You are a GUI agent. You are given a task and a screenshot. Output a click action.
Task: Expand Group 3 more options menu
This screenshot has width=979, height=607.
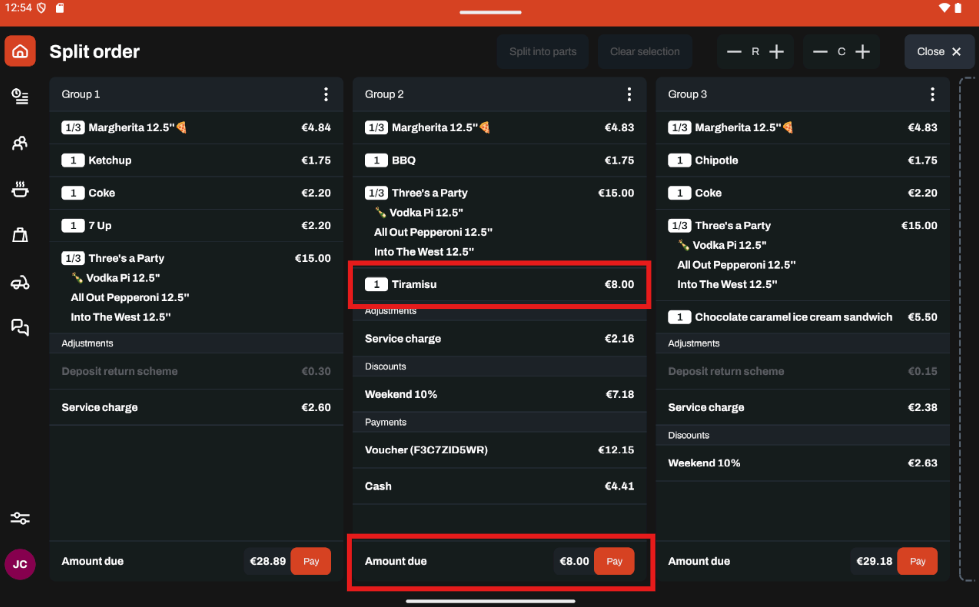(x=932, y=94)
